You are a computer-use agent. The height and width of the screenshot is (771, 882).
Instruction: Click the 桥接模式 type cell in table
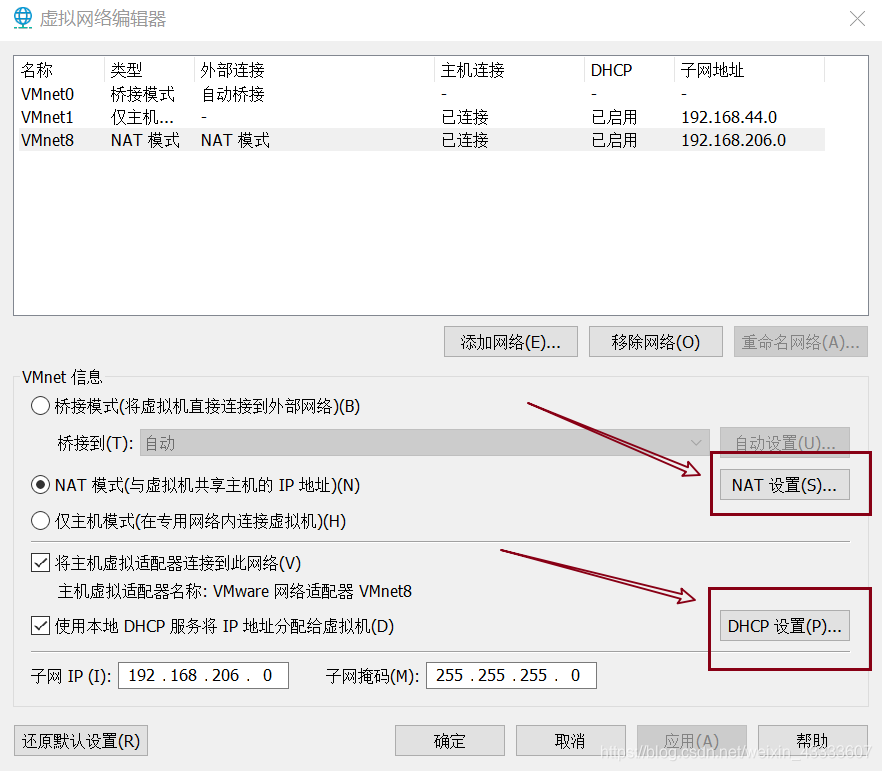[x=143, y=94]
